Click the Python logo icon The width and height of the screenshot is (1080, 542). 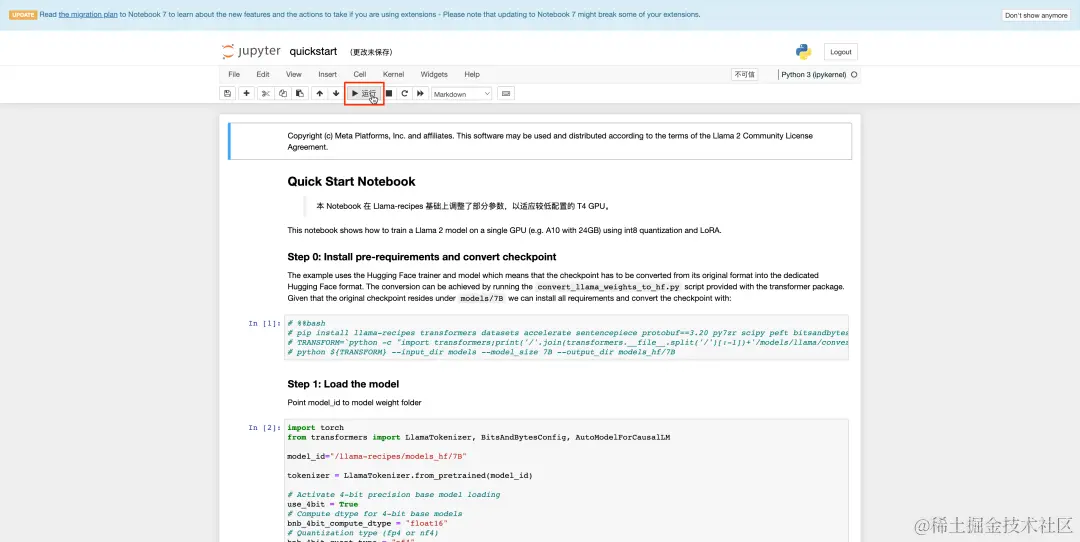(x=803, y=52)
